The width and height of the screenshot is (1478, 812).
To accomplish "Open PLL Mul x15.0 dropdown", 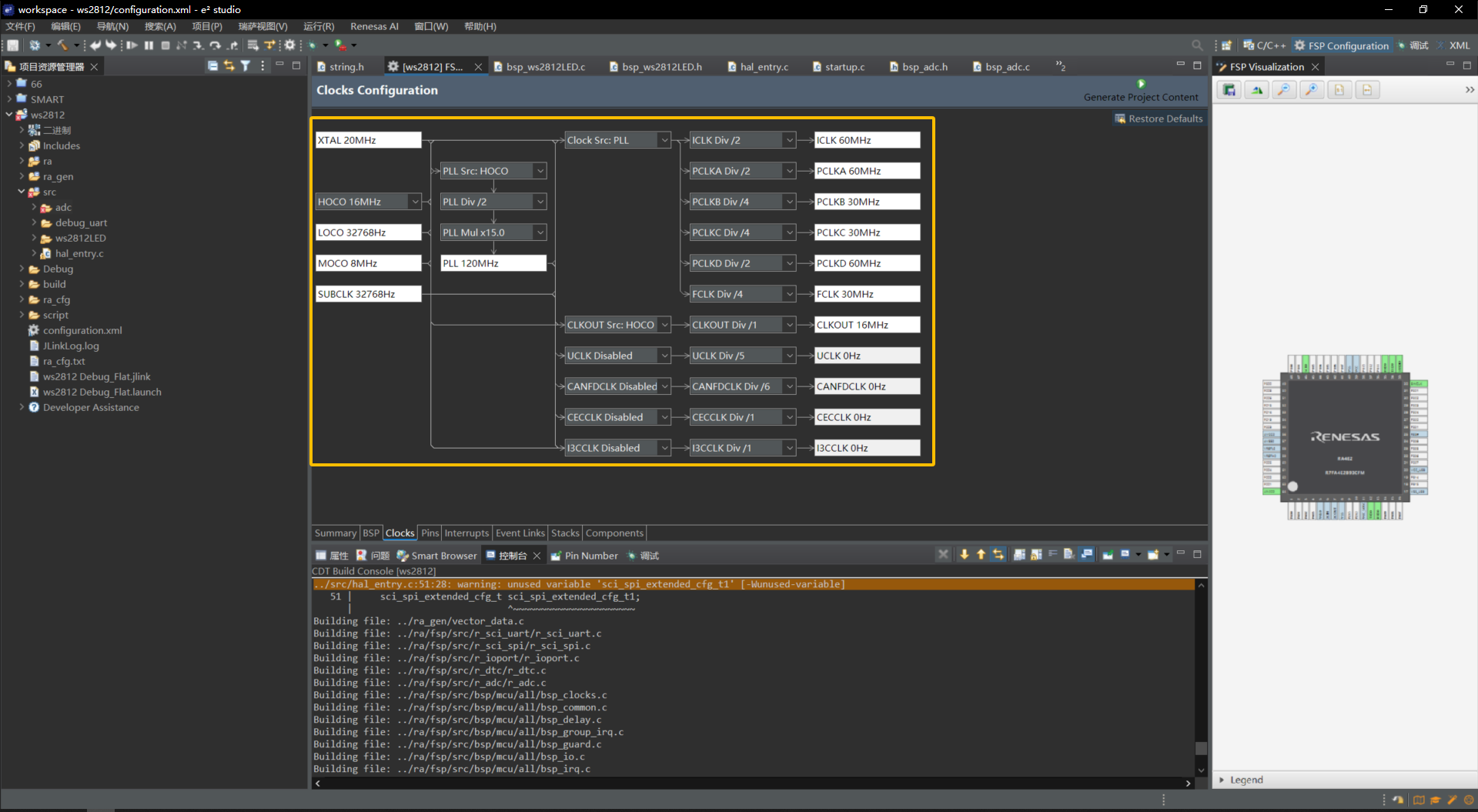I will point(540,232).
